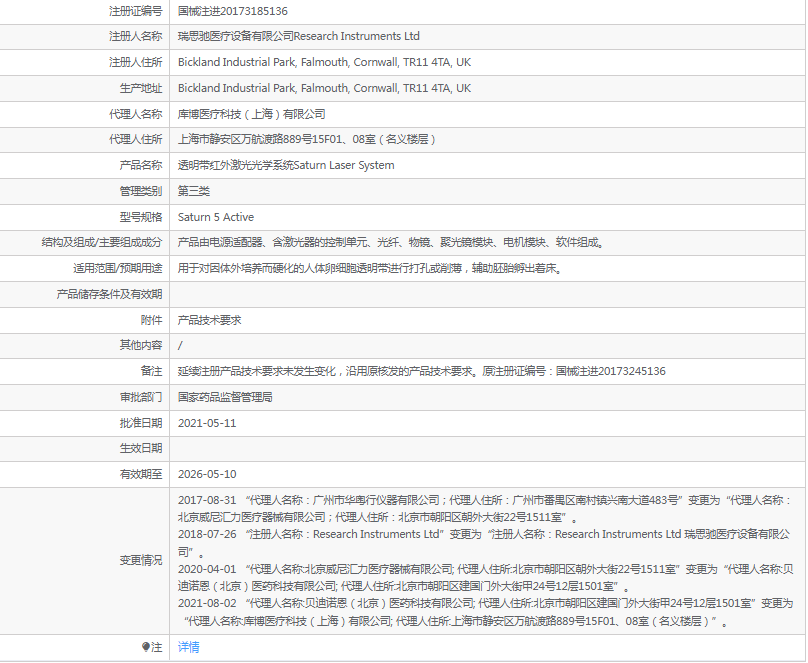Viewport: 808px width, 663px height.
Task: Click the bullet icon beside 注
Action: click(146, 647)
